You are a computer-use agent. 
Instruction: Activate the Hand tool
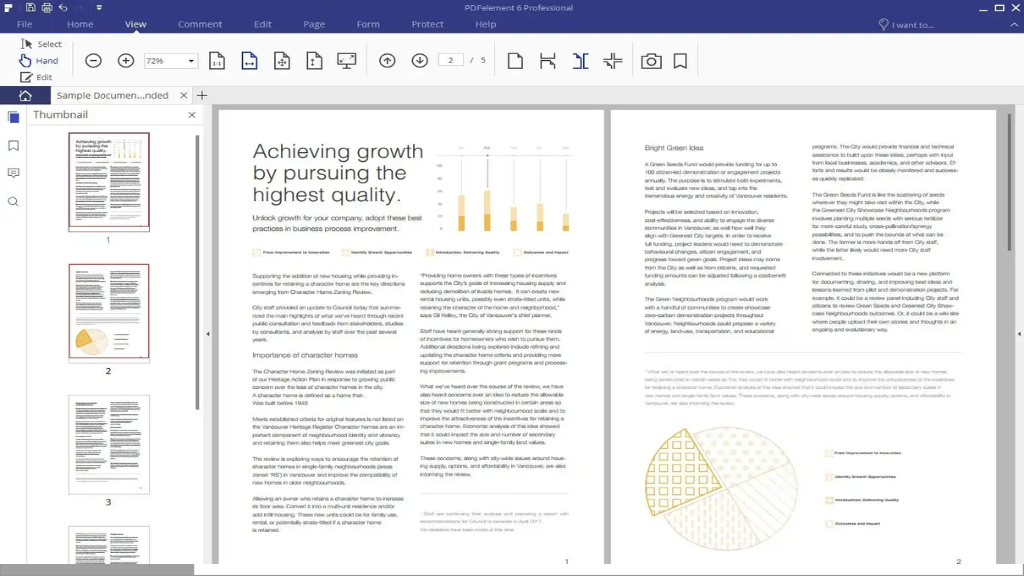point(39,61)
